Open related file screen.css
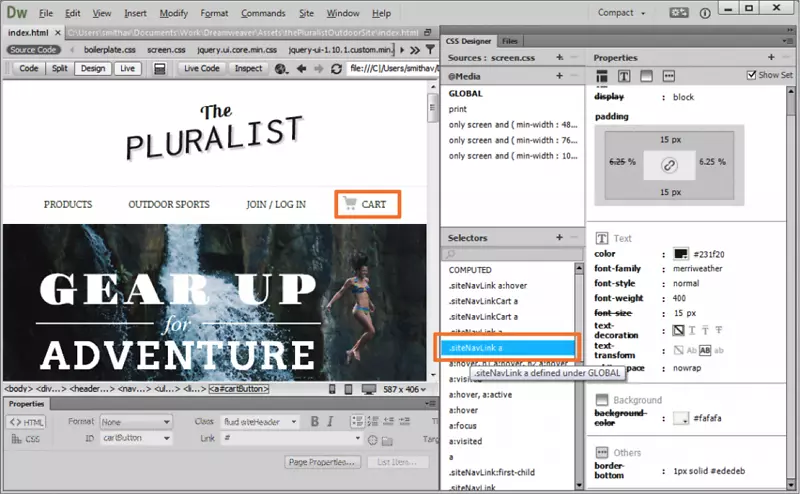 pyautogui.click(x=166, y=50)
